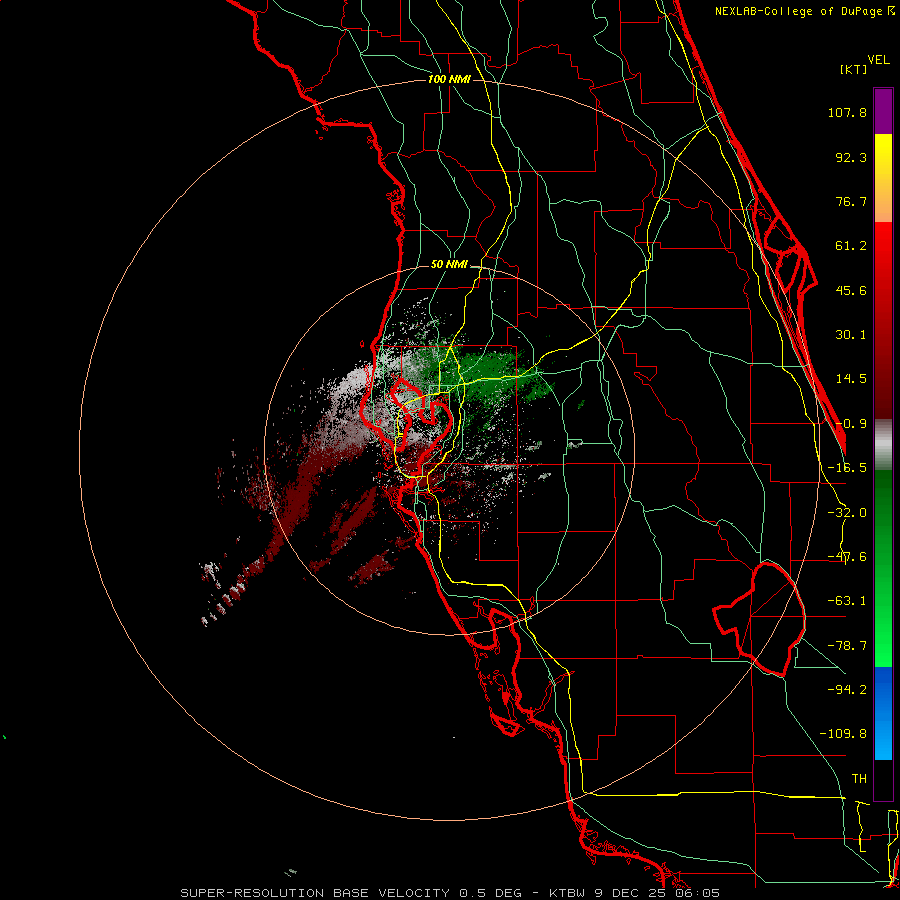Click the 45.6 velocity legend value
Screen dimensions: 900x900
851,290
